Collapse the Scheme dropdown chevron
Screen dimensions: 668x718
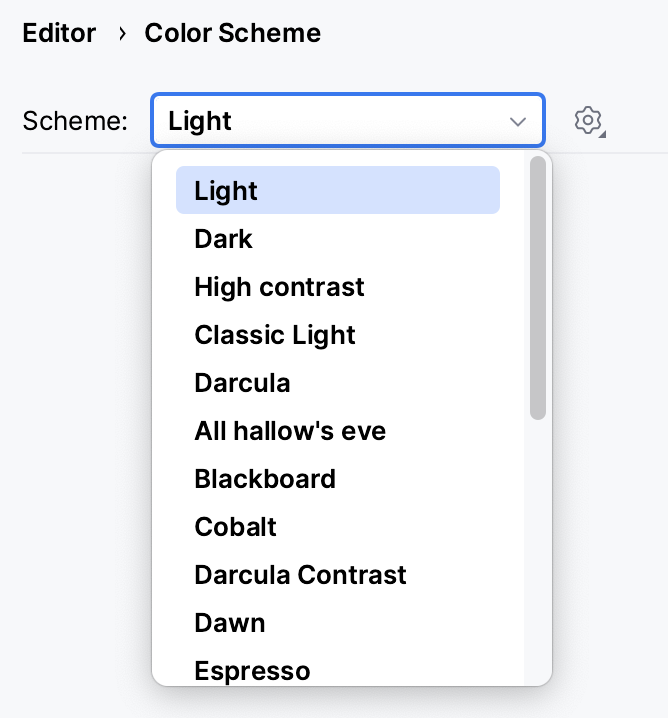518,122
